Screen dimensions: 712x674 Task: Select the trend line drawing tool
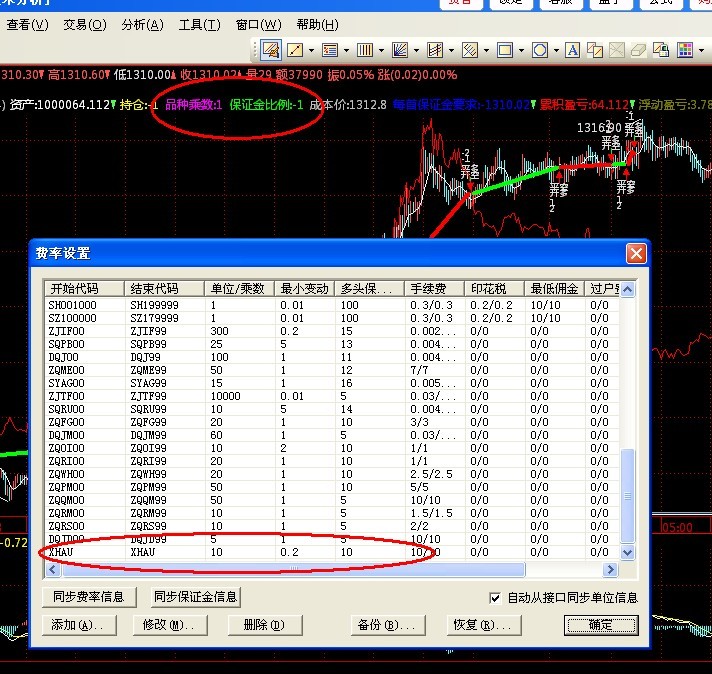click(295, 50)
